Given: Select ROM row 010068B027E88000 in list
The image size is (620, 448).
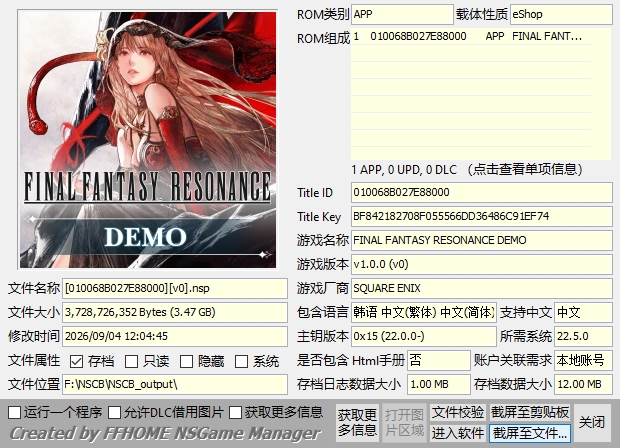Looking at the screenshot, I should click(471, 36).
